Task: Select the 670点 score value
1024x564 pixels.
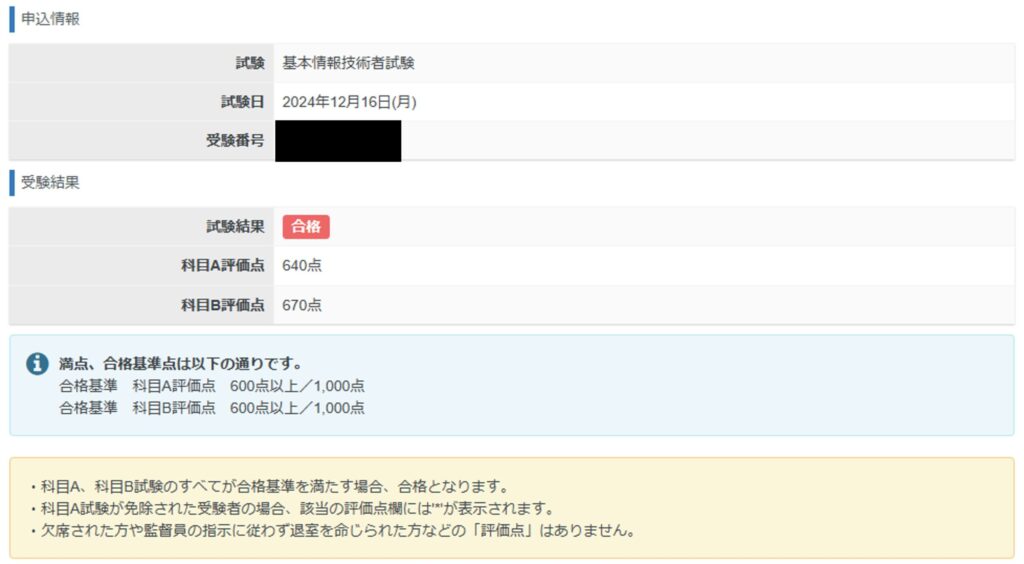Action: click(x=302, y=306)
